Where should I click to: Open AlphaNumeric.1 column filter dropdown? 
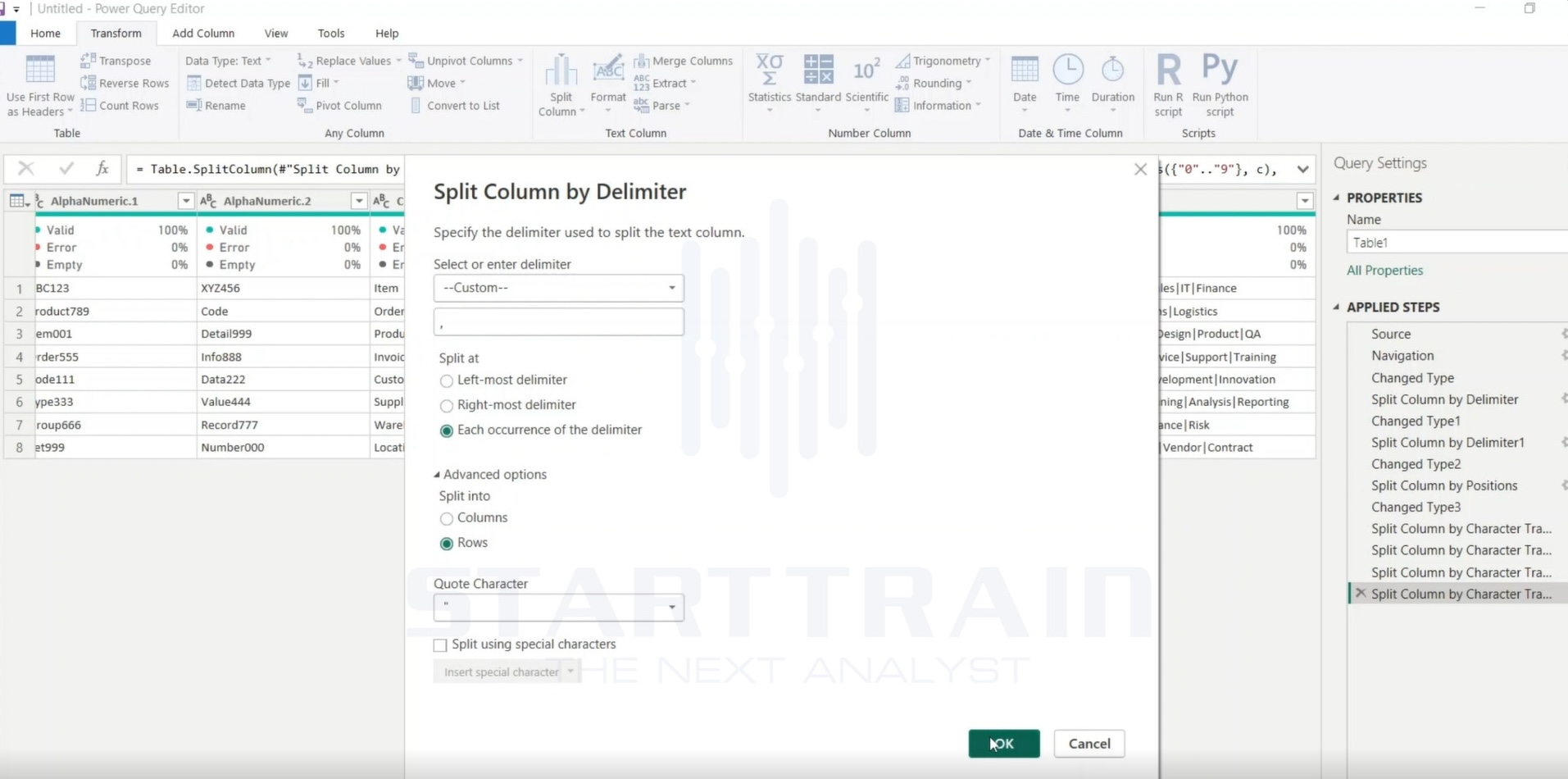click(x=186, y=201)
